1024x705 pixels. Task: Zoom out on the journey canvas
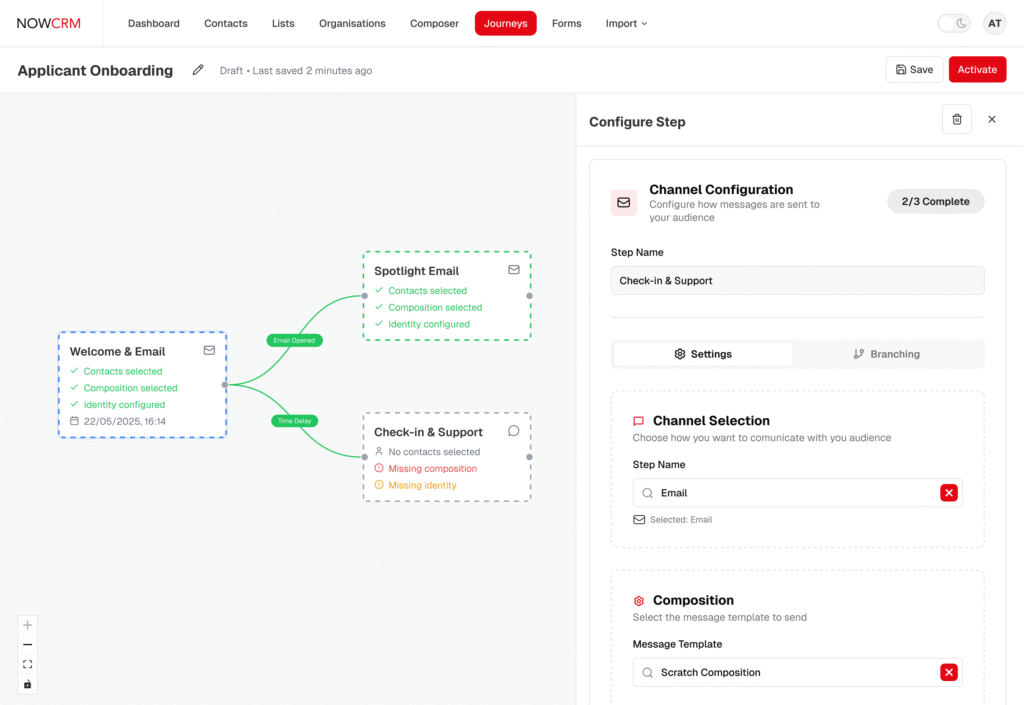coord(27,645)
